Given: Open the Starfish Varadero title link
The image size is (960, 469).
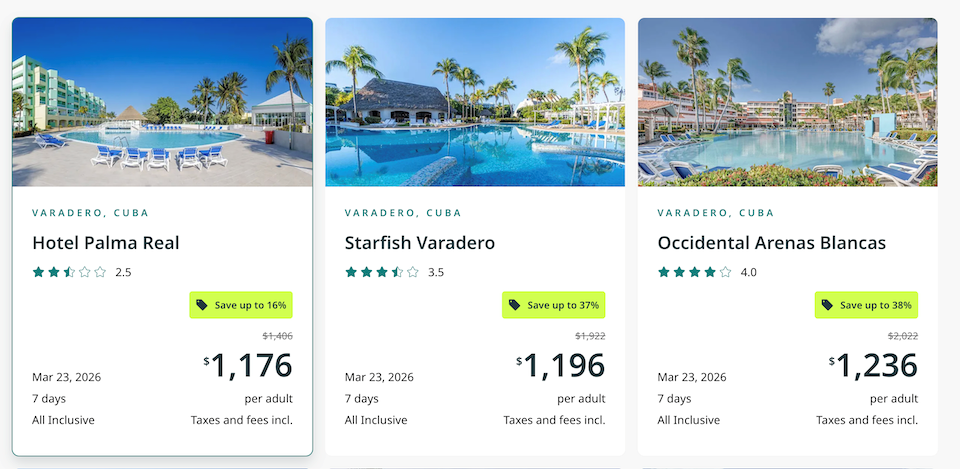Looking at the screenshot, I should 420,243.
